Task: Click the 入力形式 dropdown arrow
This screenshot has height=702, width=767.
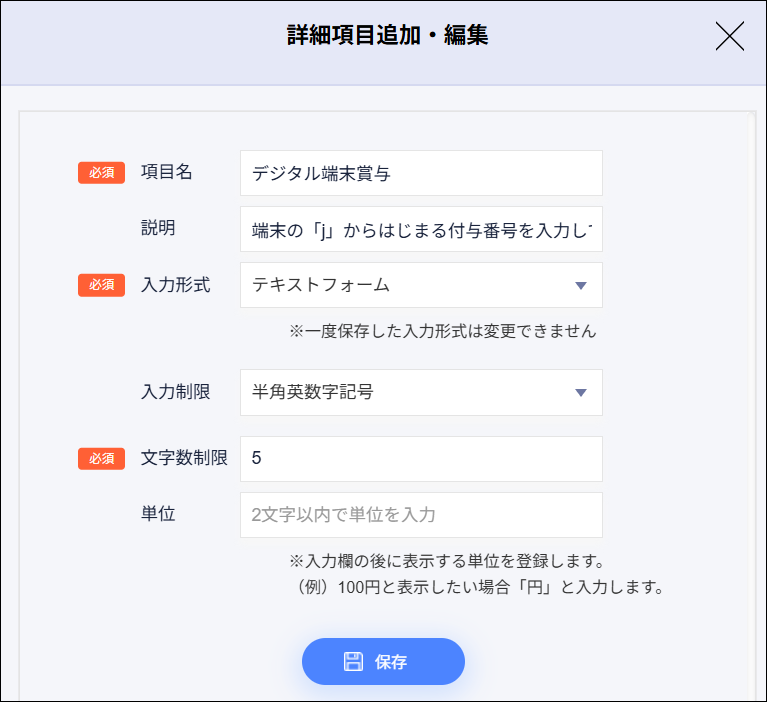Action: [581, 286]
